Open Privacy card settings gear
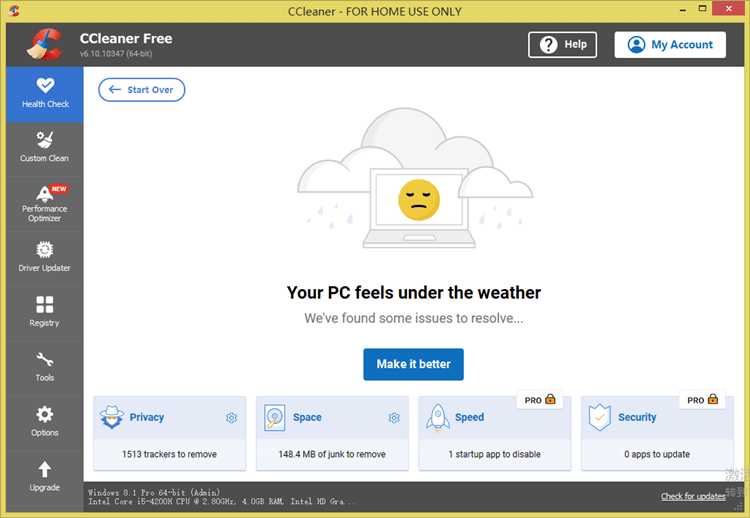 pyautogui.click(x=232, y=418)
